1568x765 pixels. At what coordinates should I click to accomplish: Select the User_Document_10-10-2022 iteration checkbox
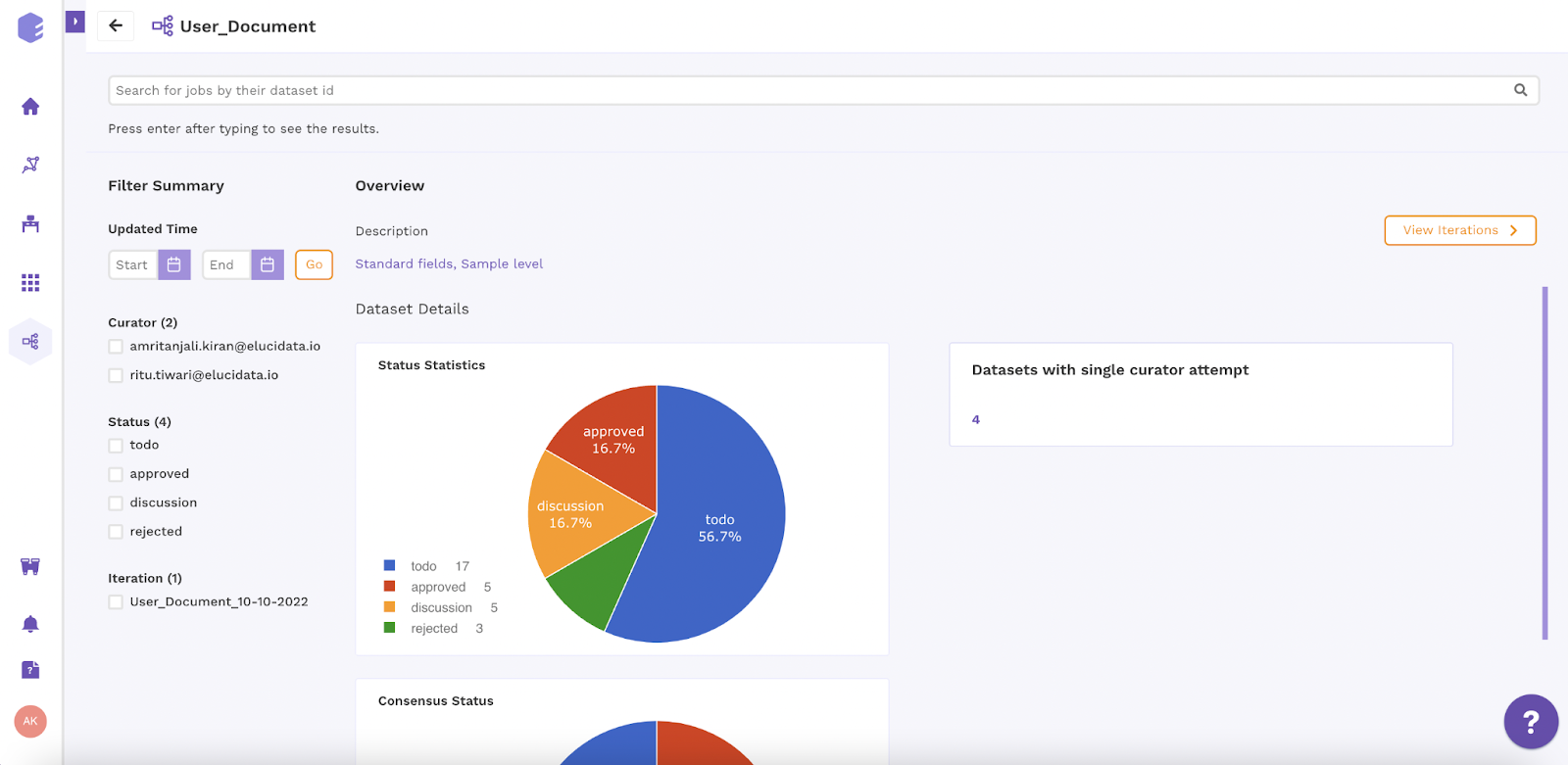pos(116,602)
